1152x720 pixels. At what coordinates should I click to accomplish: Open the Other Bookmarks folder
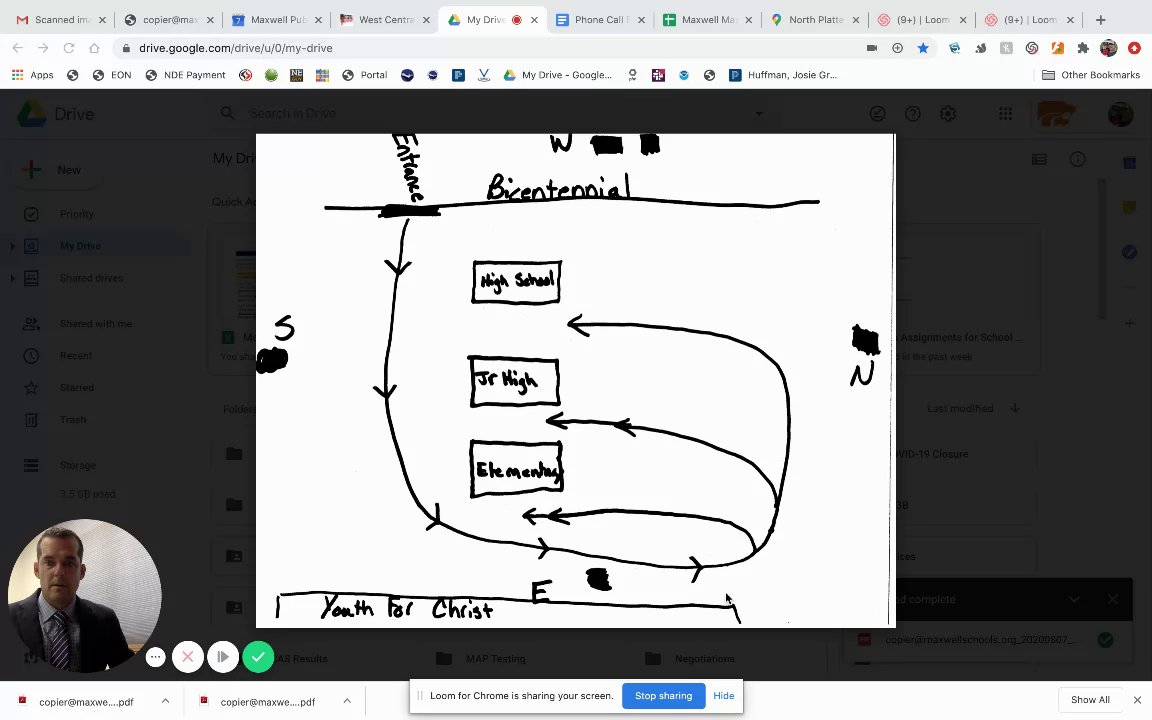coord(1091,75)
